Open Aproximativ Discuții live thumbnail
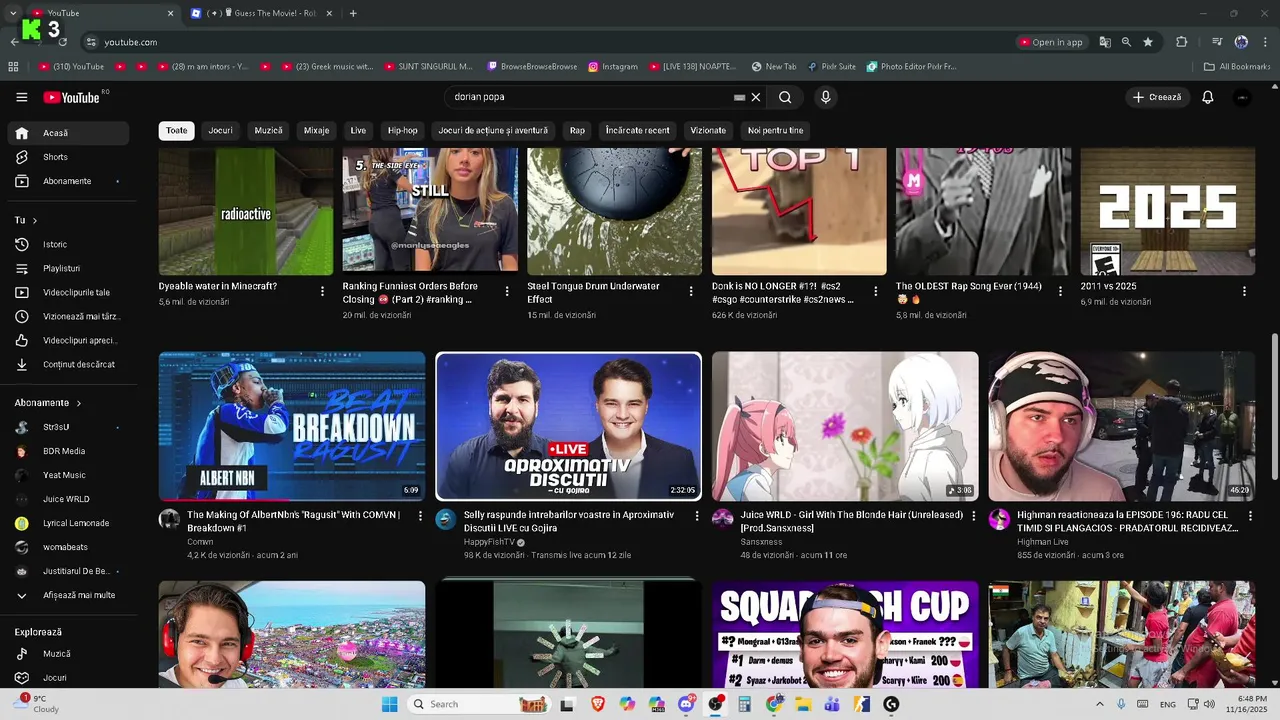Viewport: 1280px width, 720px height. 568,426
